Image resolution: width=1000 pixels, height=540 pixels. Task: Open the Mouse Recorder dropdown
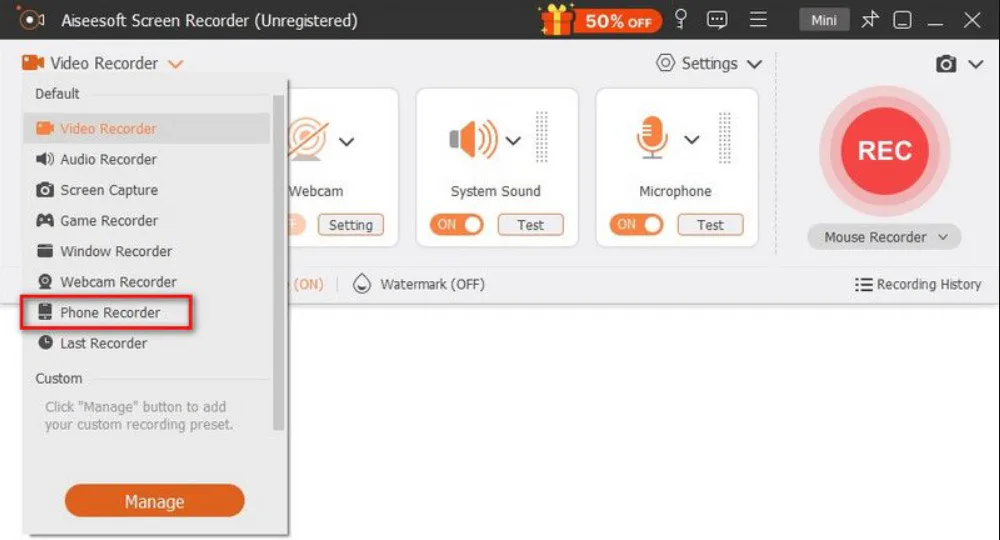click(x=884, y=237)
